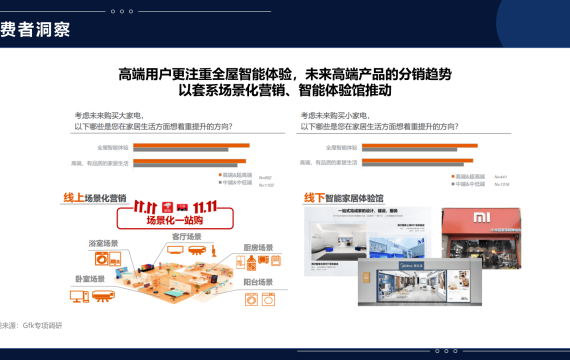Click the 场景化一站购 banner text
This screenshot has height=360, width=570.
click(175, 220)
